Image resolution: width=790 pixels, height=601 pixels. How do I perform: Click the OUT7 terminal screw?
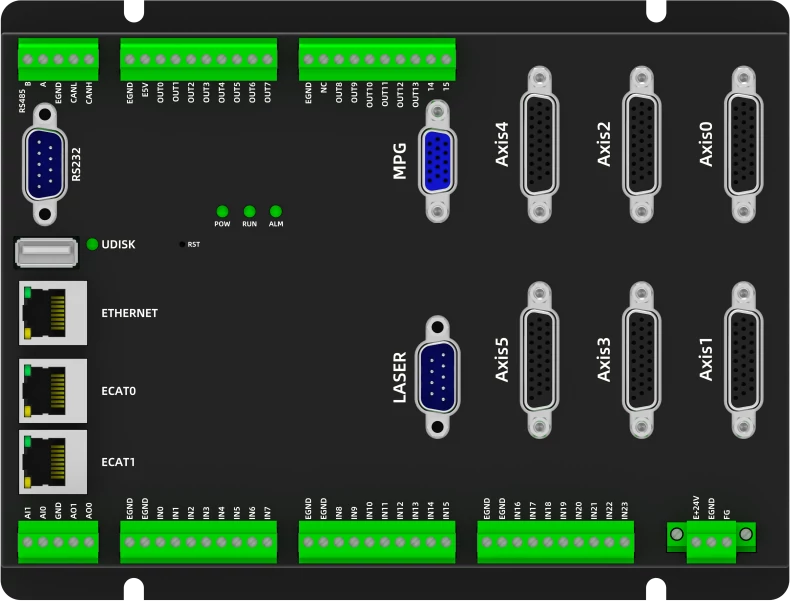[x=268, y=59]
